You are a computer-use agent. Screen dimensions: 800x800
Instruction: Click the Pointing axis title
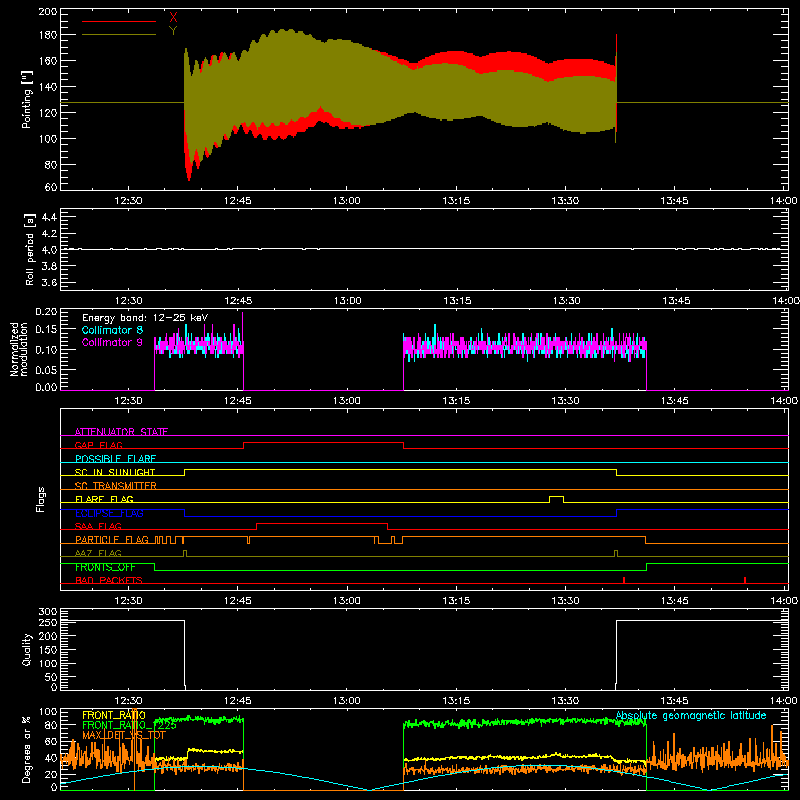pos(27,99)
